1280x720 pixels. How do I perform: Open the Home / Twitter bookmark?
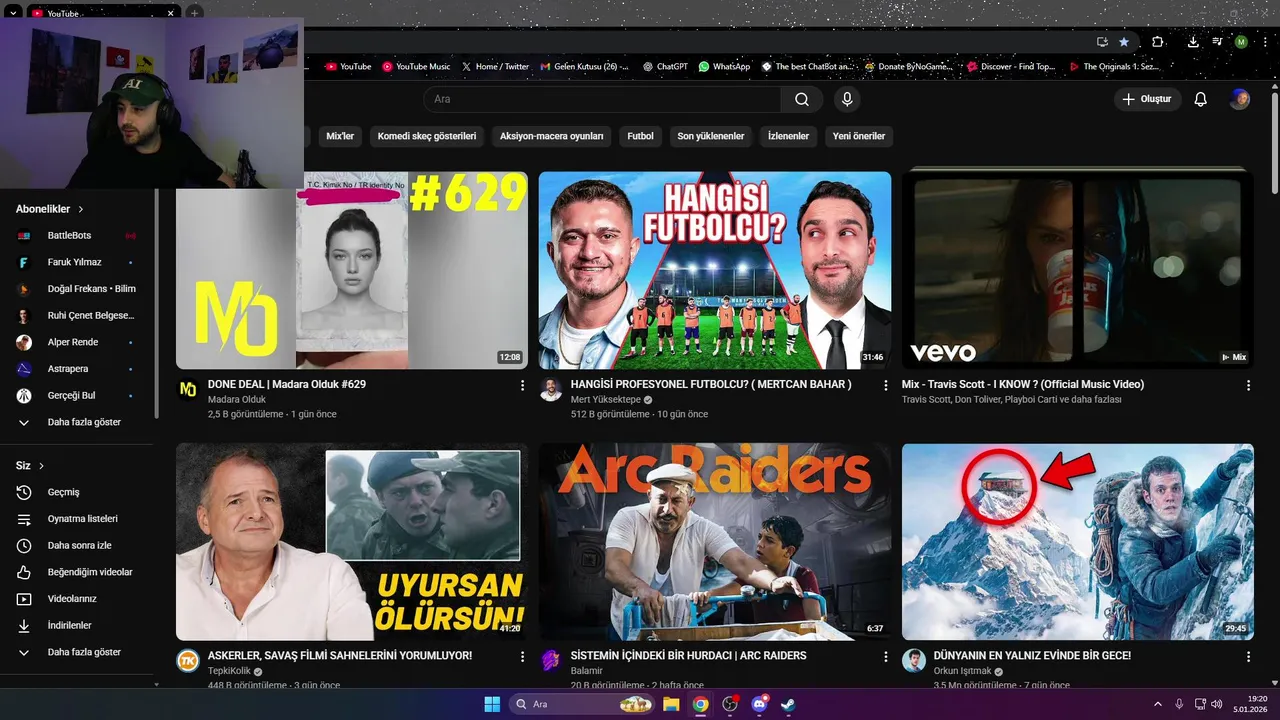[495, 67]
